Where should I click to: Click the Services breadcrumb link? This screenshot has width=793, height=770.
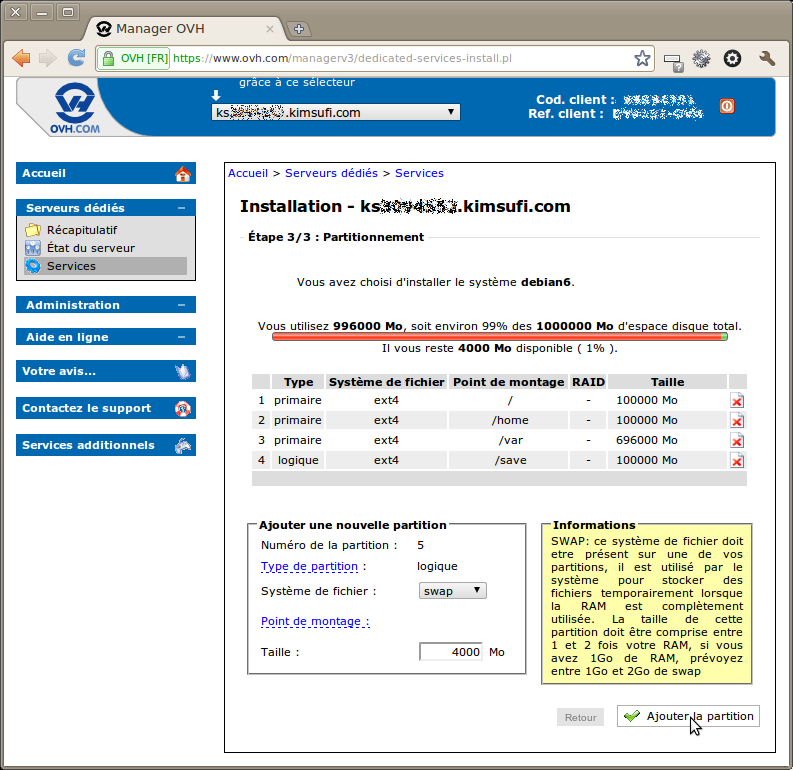click(x=419, y=173)
